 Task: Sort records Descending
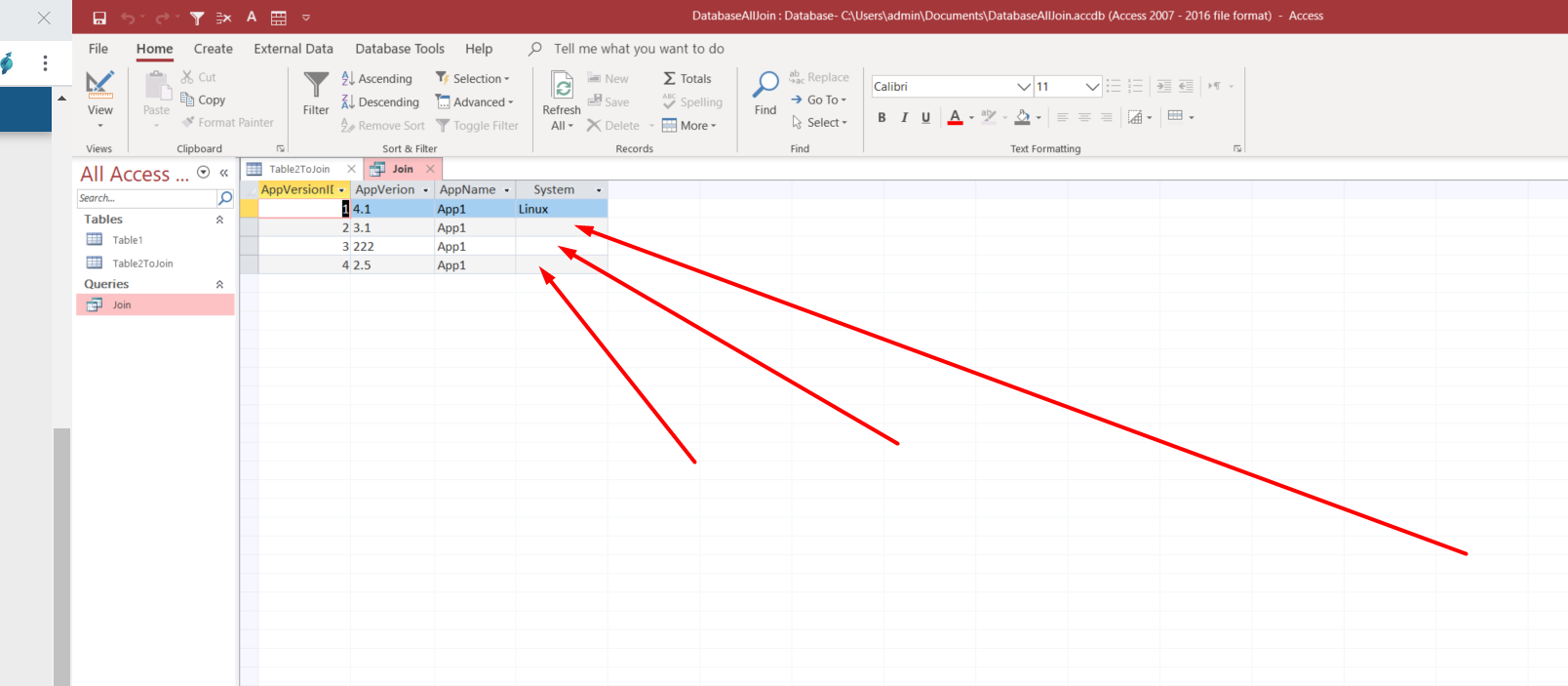coord(380,102)
